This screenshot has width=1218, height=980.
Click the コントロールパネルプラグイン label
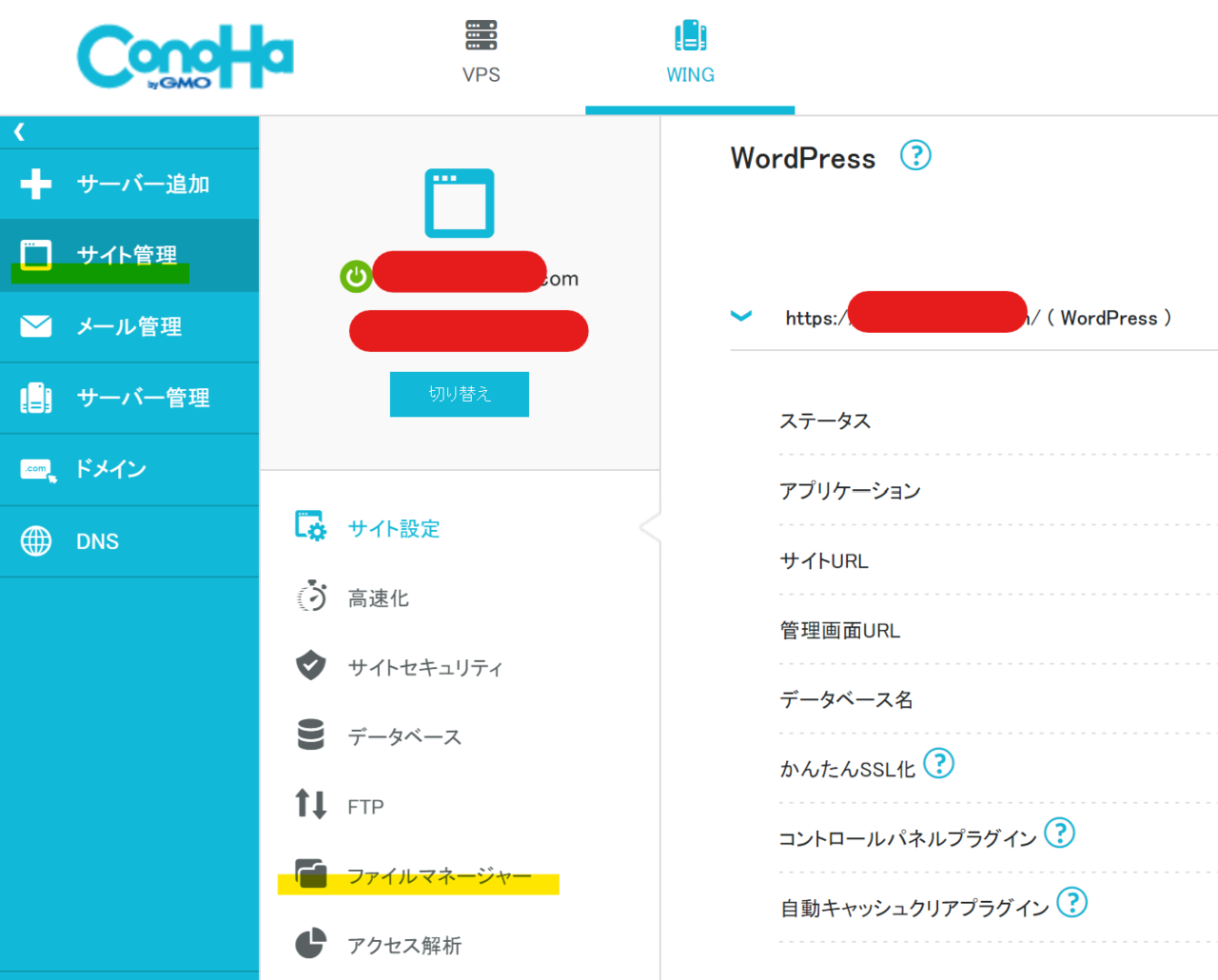point(907,838)
